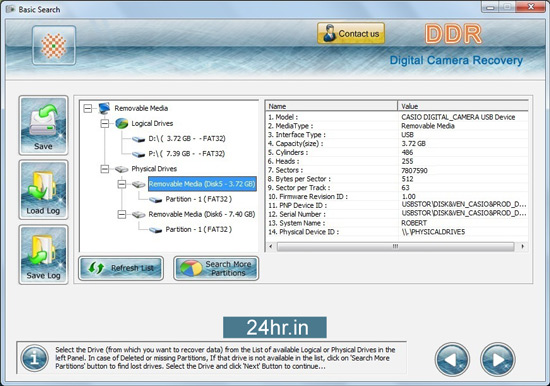This screenshot has height=386, width=550.
Task: Select drive D:\ 3.72 GB FAT32
Action: pyautogui.click(x=187, y=139)
